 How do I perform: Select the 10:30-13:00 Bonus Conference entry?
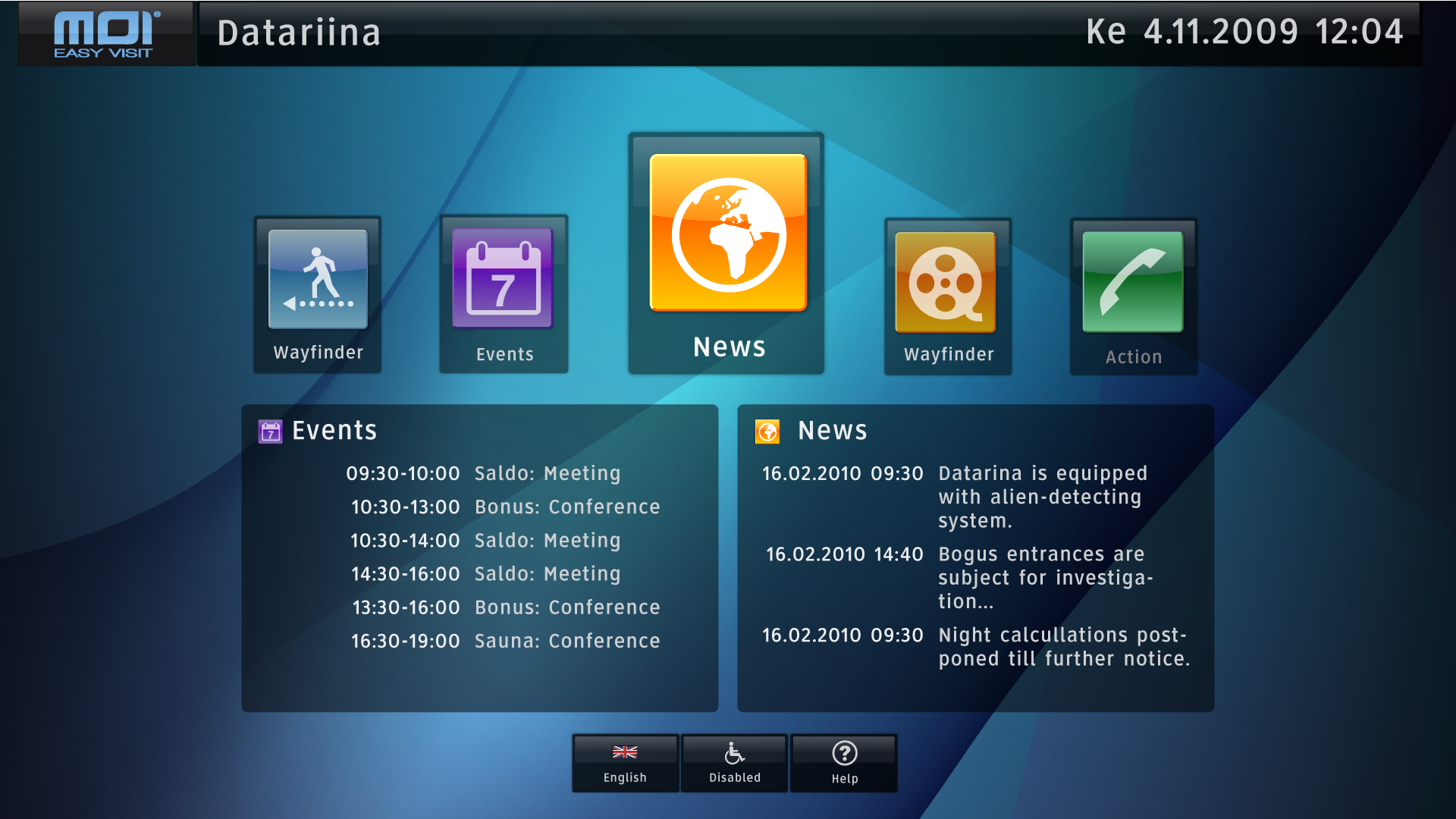(x=505, y=507)
